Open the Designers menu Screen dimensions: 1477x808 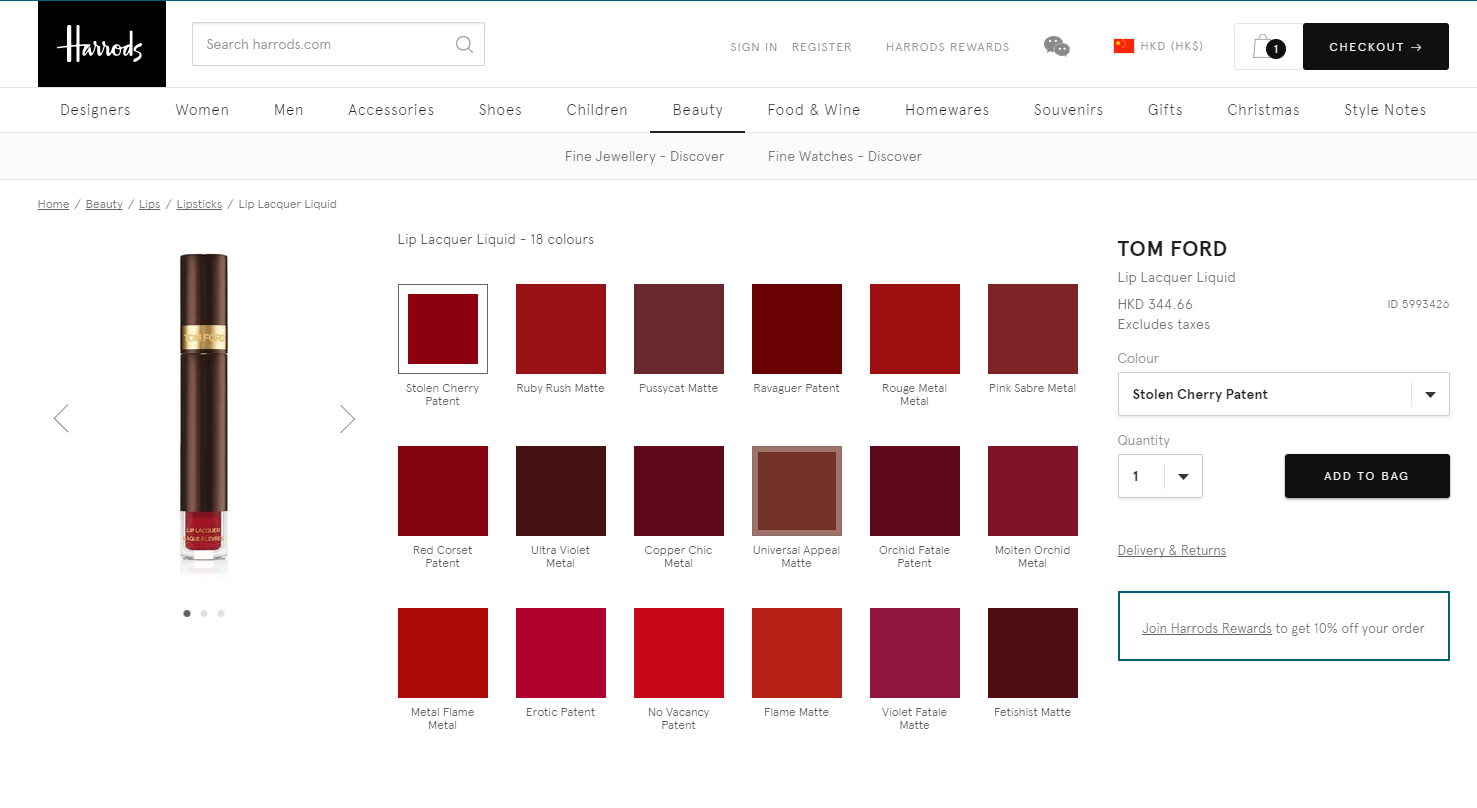coord(95,110)
